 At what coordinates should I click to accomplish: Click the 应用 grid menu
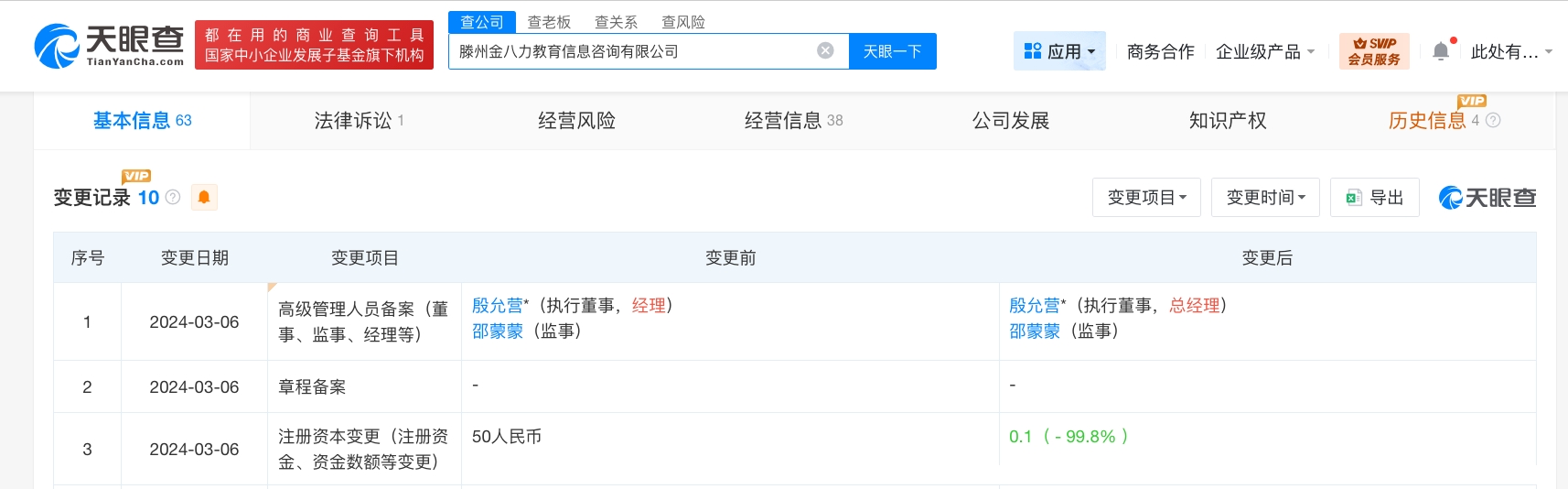click(x=1059, y=51)
